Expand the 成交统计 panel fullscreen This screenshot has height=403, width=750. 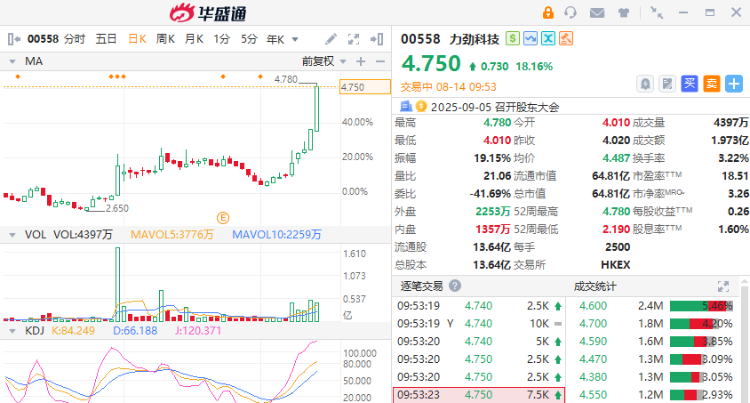point(723,286)
